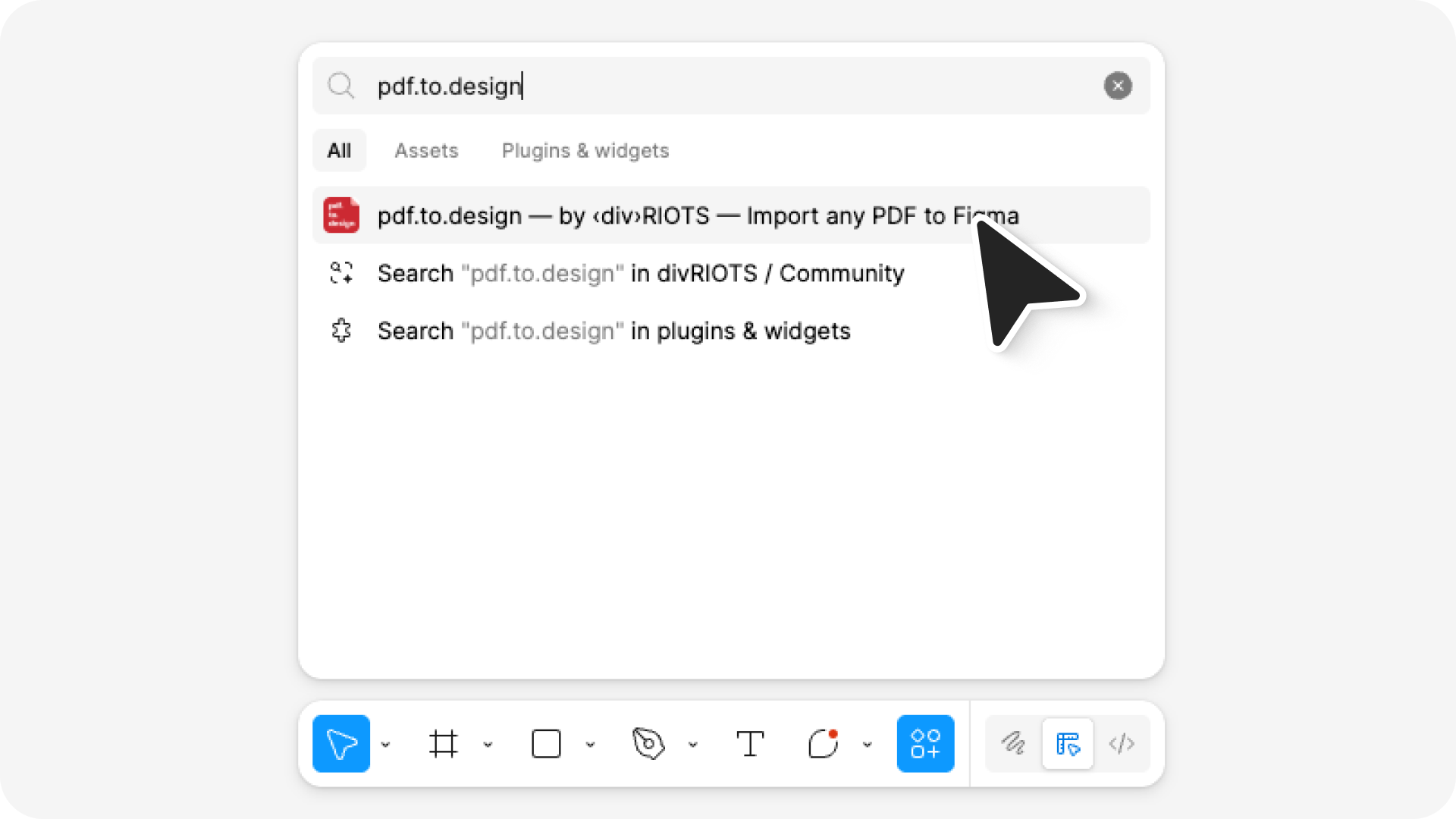
Task: Select the Frame tool
Action: 444,744
